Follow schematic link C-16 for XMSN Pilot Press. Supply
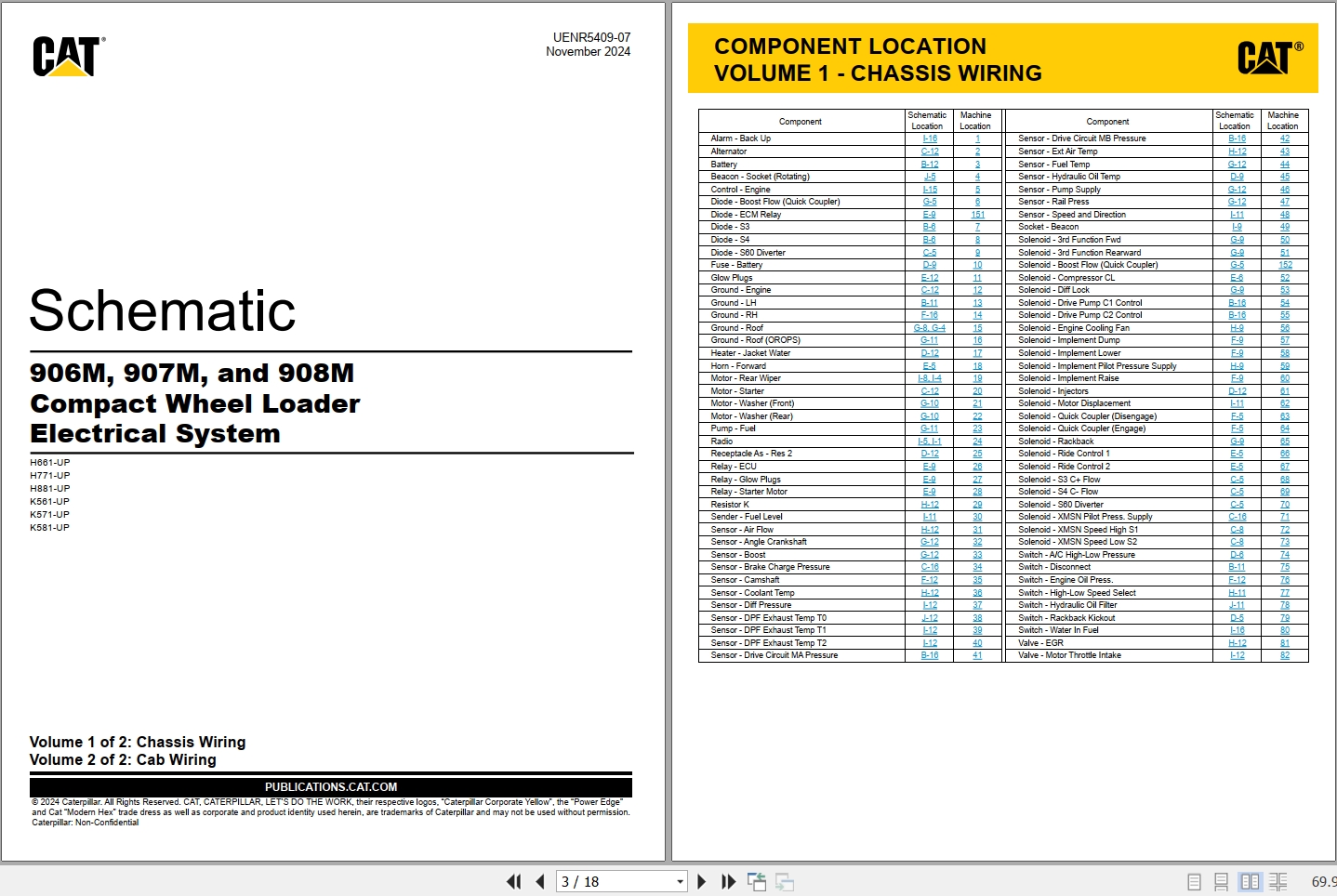Screen dimensions: 1337x896 (1238, 517)
